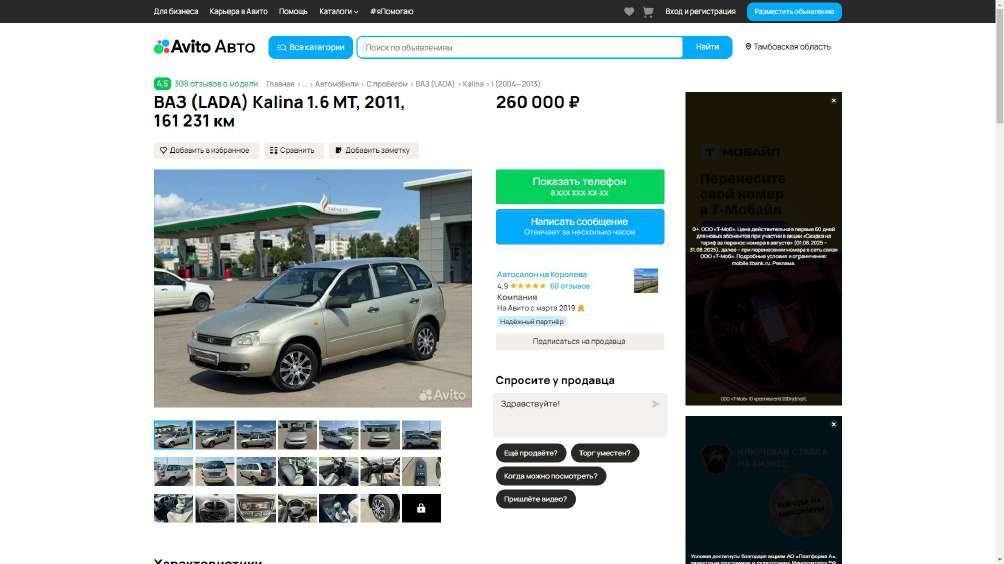Screen dimensions: 1004x564
Task: Select quick reply Торг уместен?
Action: pyautogui.click(x=604, y=453)
